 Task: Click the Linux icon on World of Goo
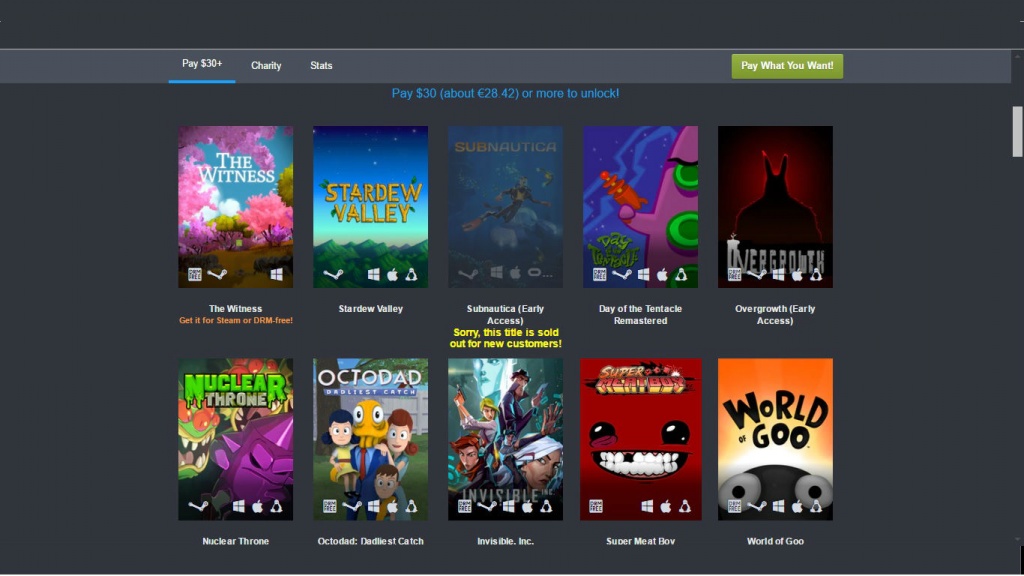(x=816, y=506)
